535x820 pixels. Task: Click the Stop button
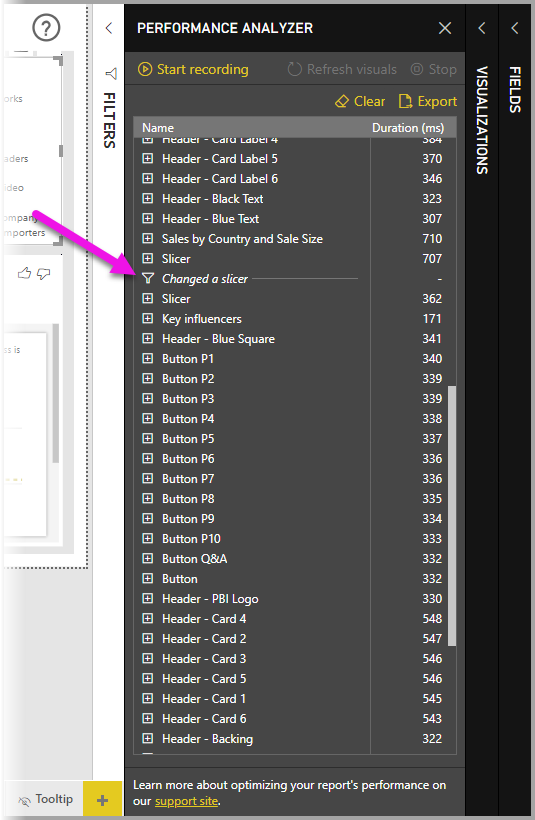pyautogui.click(x=434, y=70)
